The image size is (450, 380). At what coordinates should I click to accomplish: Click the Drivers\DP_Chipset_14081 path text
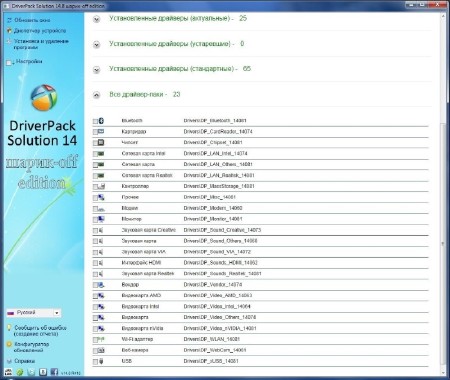tap(213, 143)
